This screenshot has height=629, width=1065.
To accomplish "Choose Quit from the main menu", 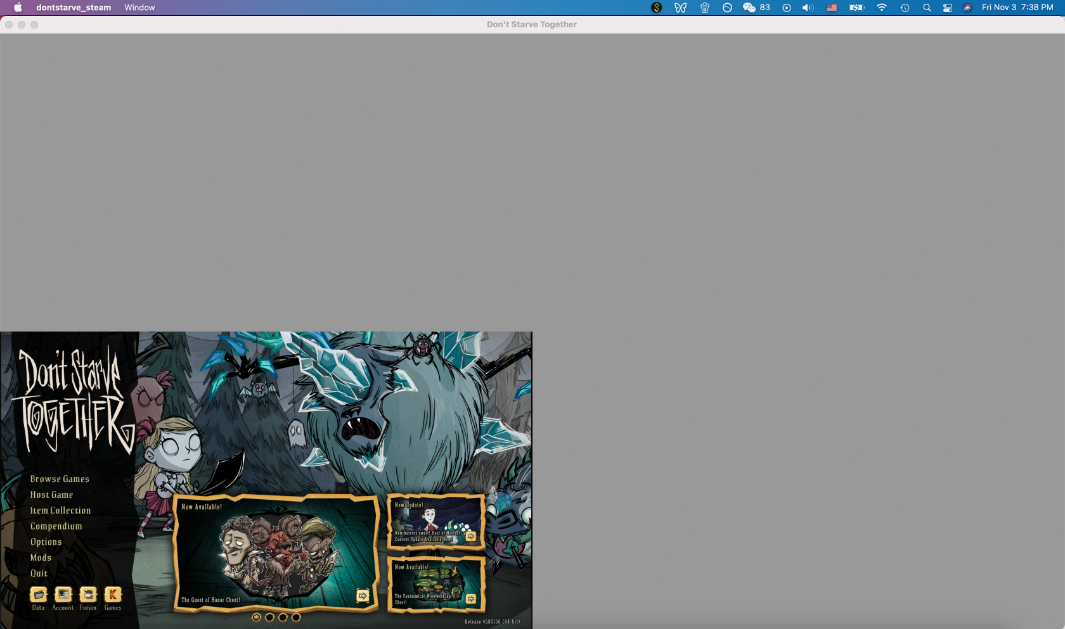I will pyautogui.click(x=39, y=573).
